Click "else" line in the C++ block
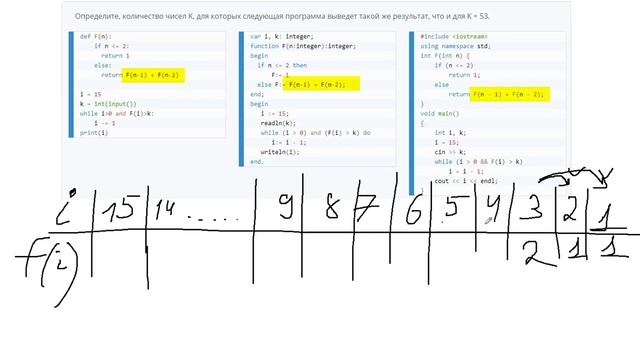 tap(442, 84)
